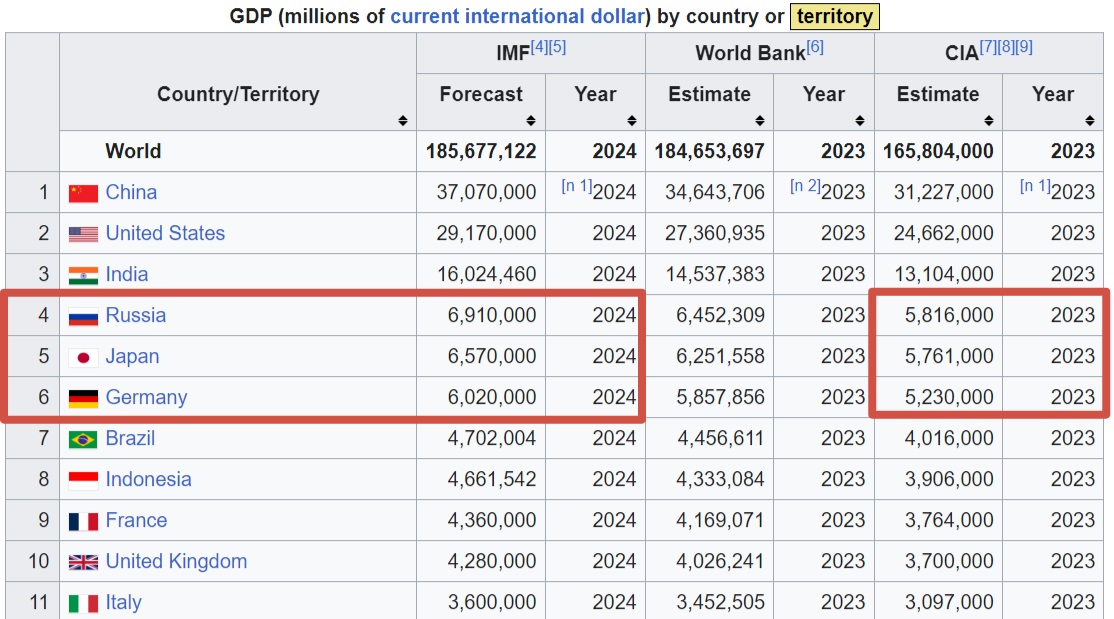
Task: Click the India flag icon
Action: coord(83,275)
